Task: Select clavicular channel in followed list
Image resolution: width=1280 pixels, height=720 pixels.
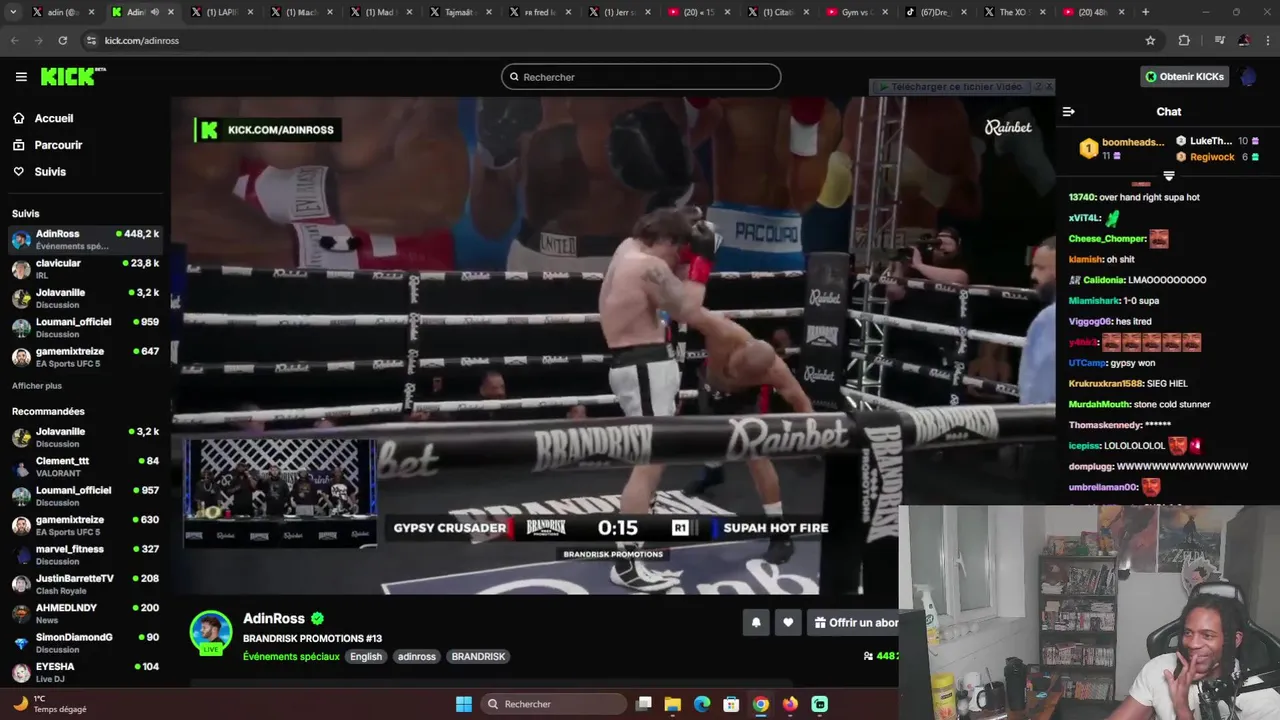Action: pyautogui.click(x=85, y=269)
